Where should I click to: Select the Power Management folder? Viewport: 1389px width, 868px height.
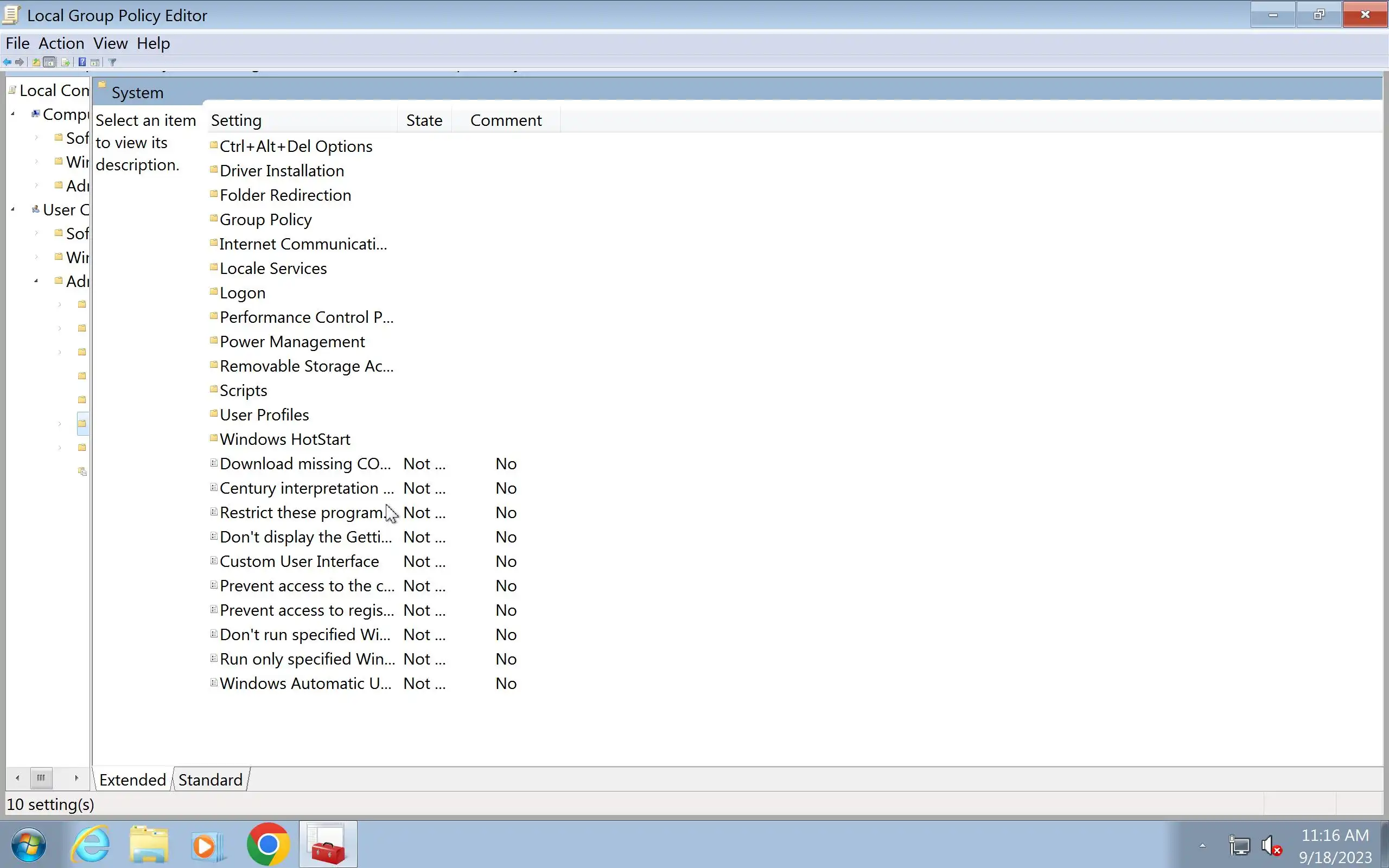[x=291, y=342]
